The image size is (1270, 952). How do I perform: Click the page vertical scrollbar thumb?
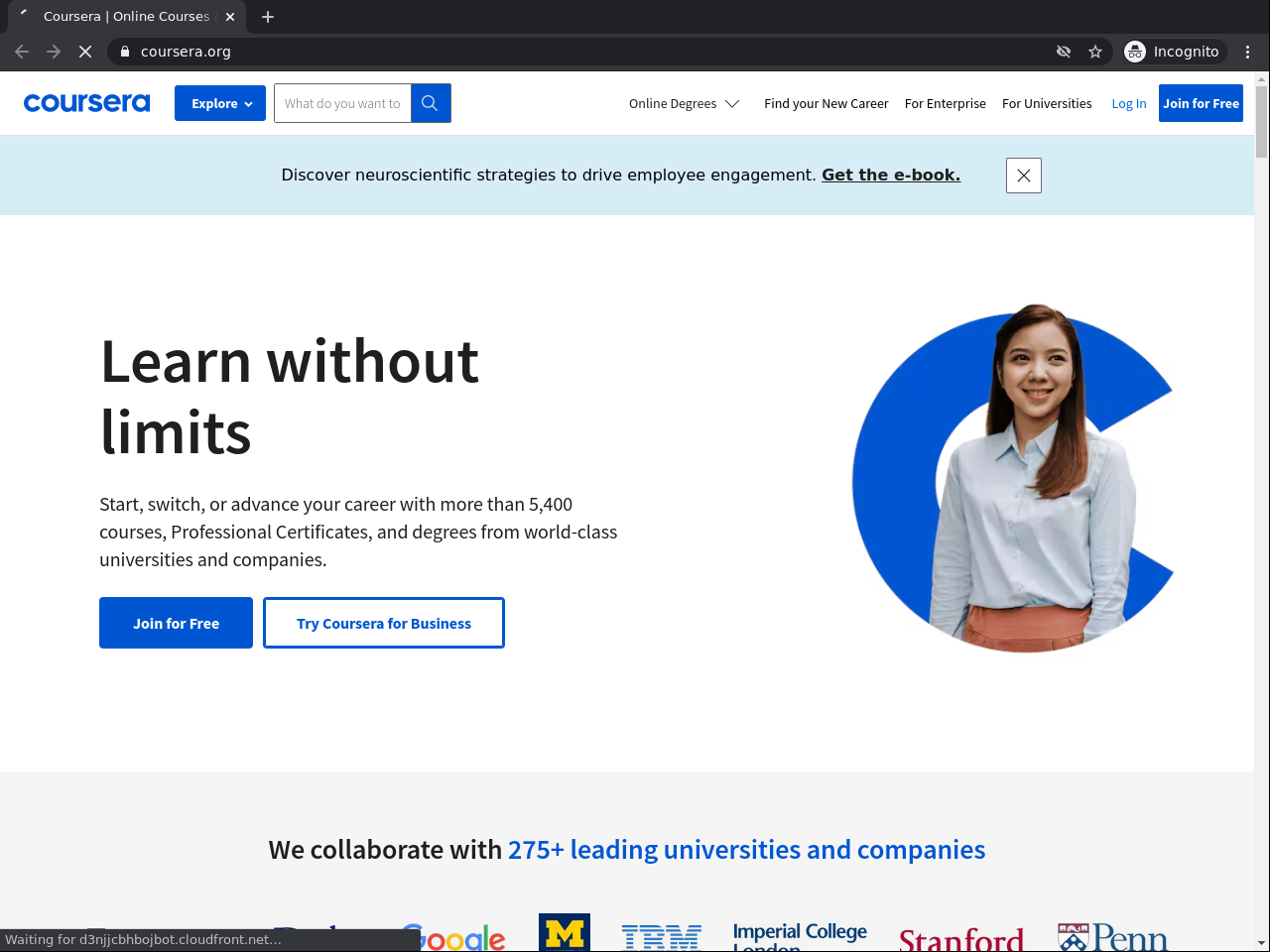click(x=1262, y=122)
